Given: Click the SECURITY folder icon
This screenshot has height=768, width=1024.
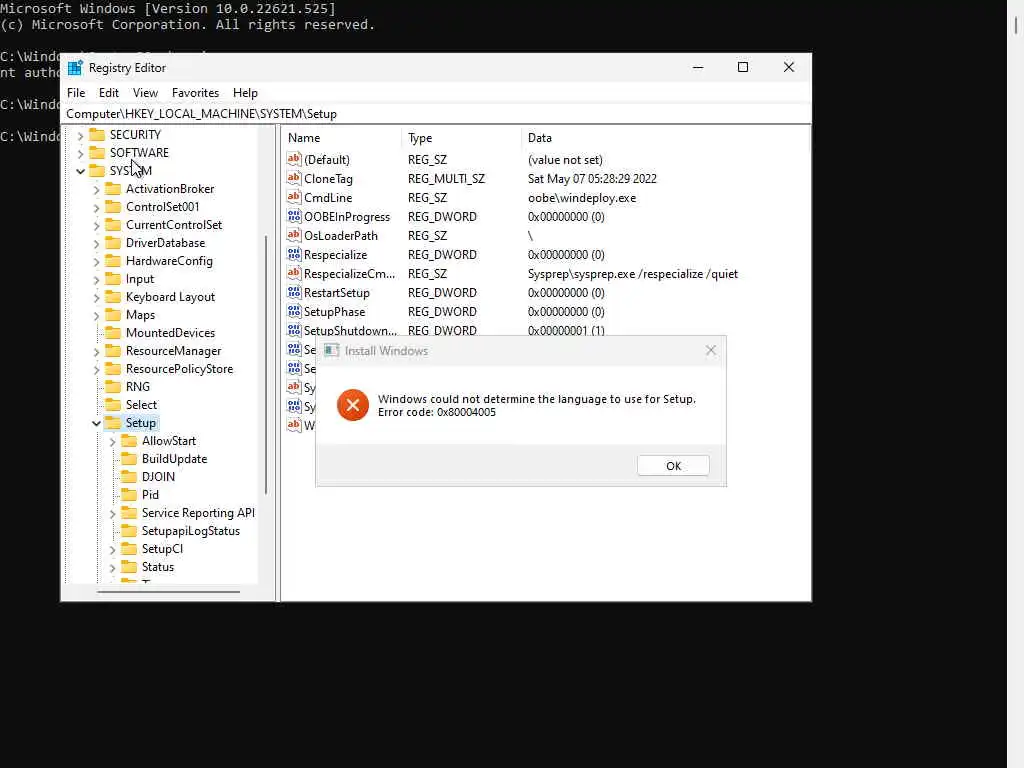Looking at the screenshot, I should (x=97, y=135).
